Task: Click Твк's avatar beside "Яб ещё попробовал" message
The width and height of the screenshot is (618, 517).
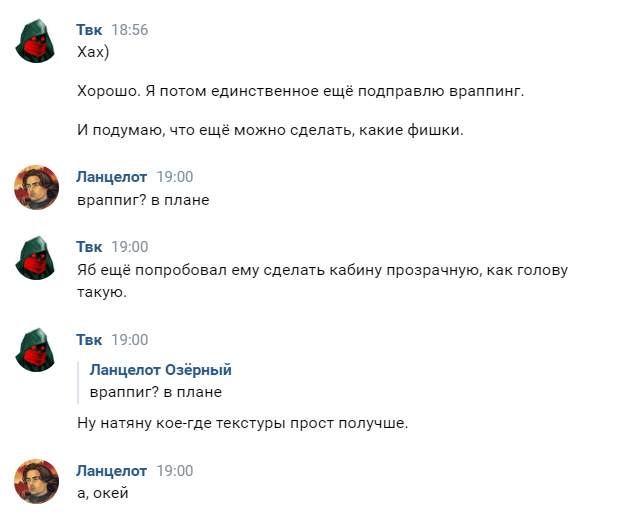Action: pyautogui.click(x=37, y=257)
